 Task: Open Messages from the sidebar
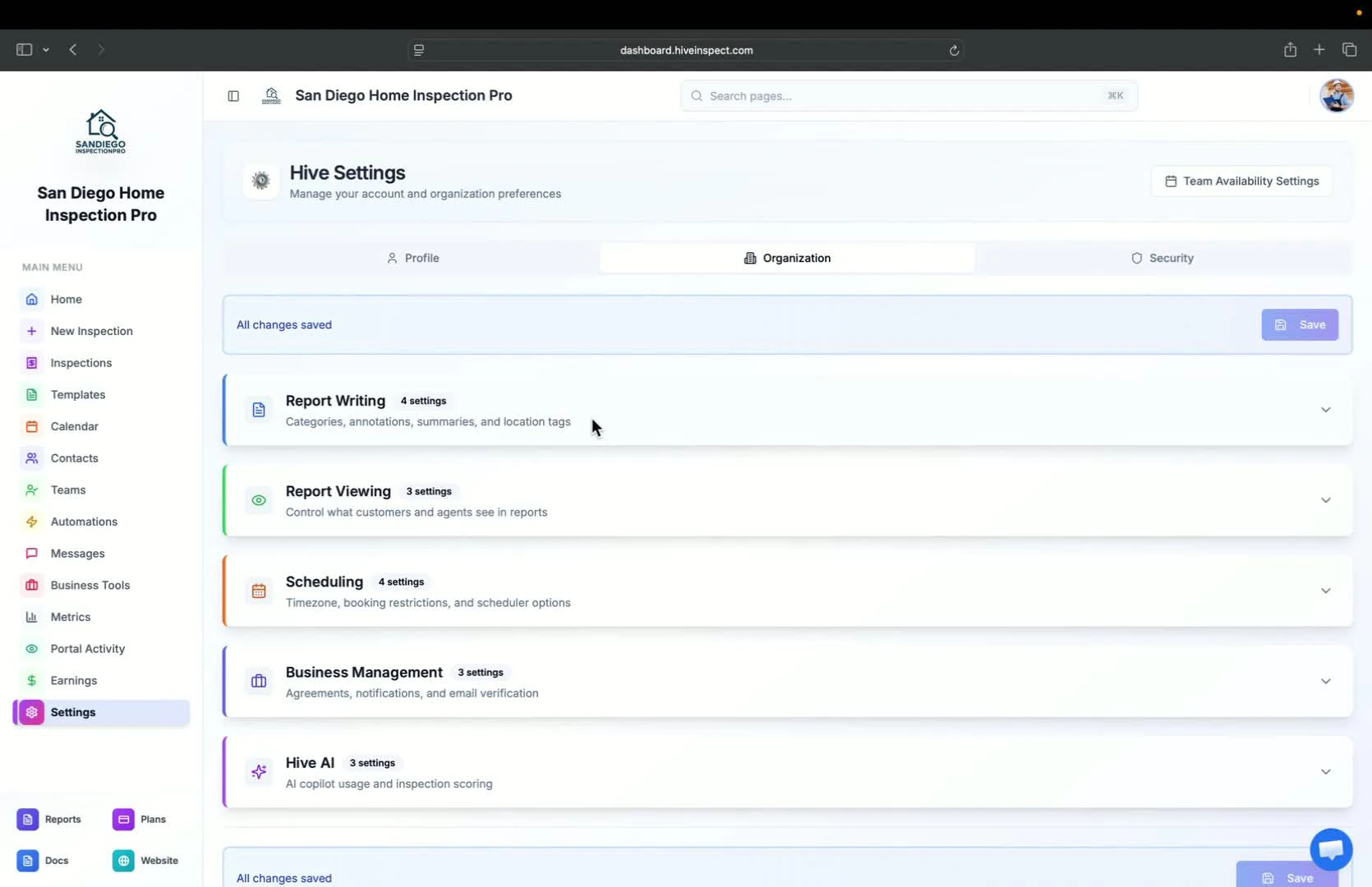coord(76,553)
